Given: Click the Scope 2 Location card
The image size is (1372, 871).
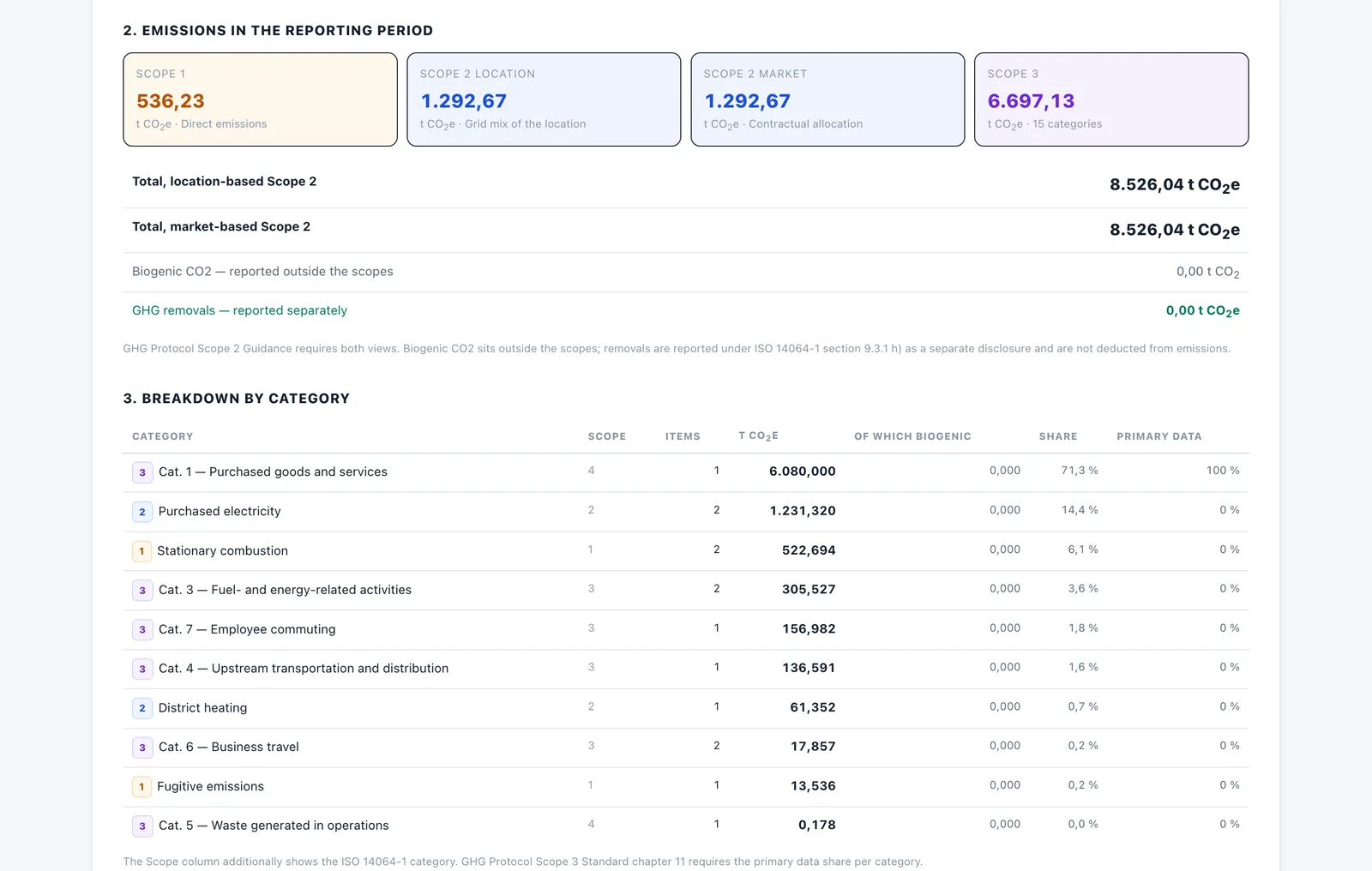Looking at the screenshot, I should 544,99.
